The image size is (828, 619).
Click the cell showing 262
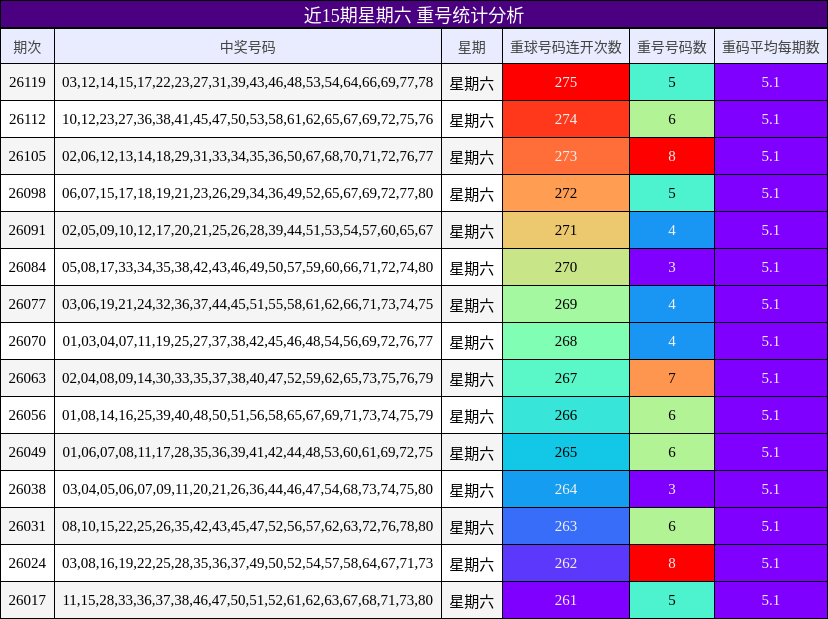566,563
